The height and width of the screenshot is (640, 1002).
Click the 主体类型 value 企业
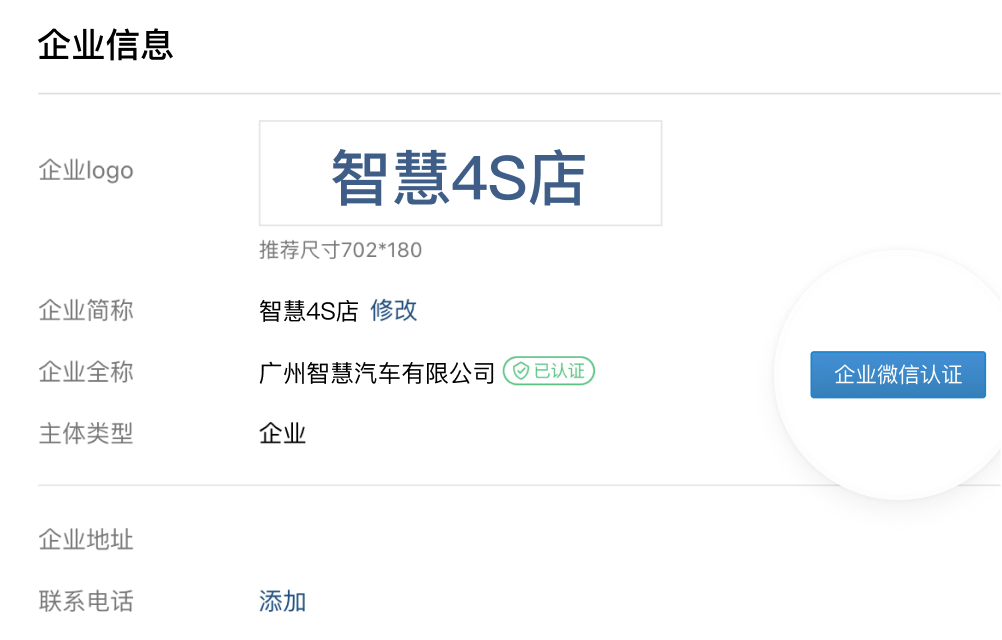[x=281, y=434]
